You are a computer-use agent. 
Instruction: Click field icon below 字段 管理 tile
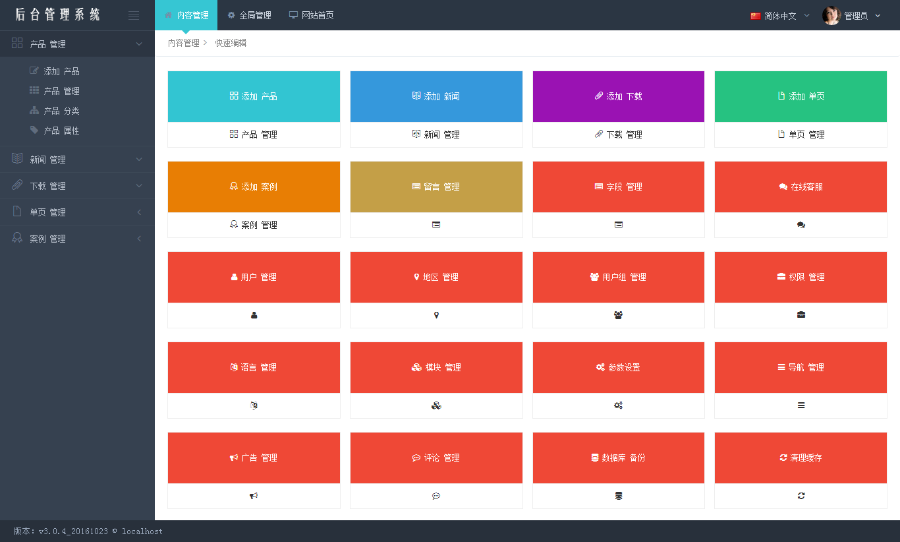click(618, 224)
